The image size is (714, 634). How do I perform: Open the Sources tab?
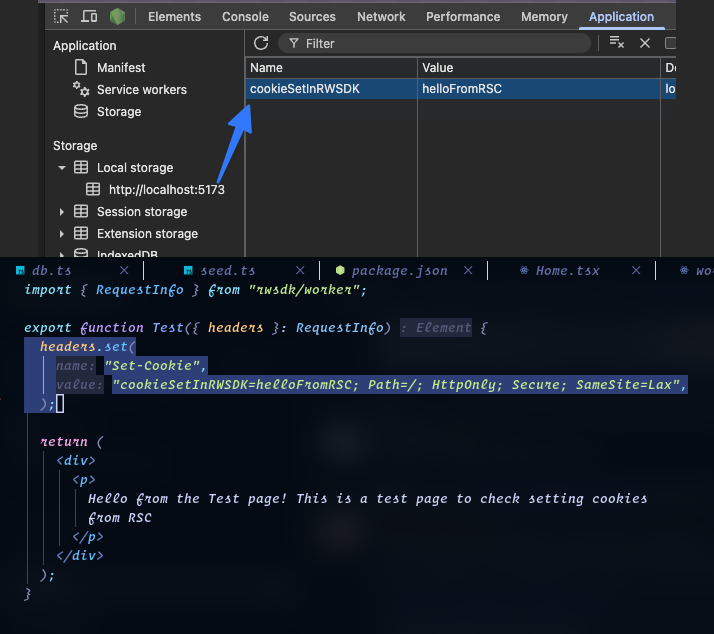pyautogui.click(x=312, y=17)
